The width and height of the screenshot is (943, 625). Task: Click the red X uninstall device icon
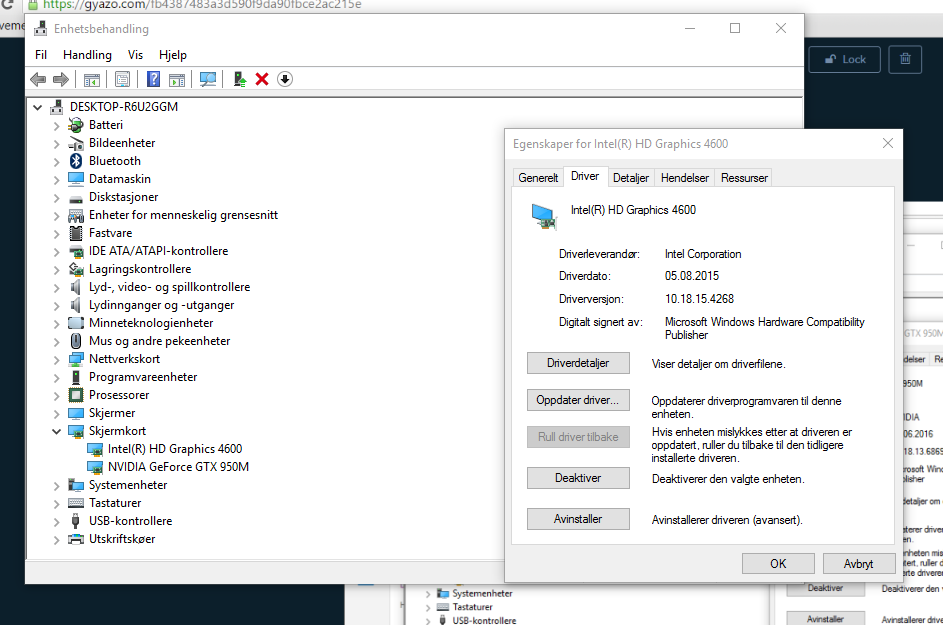click(262, 79)
